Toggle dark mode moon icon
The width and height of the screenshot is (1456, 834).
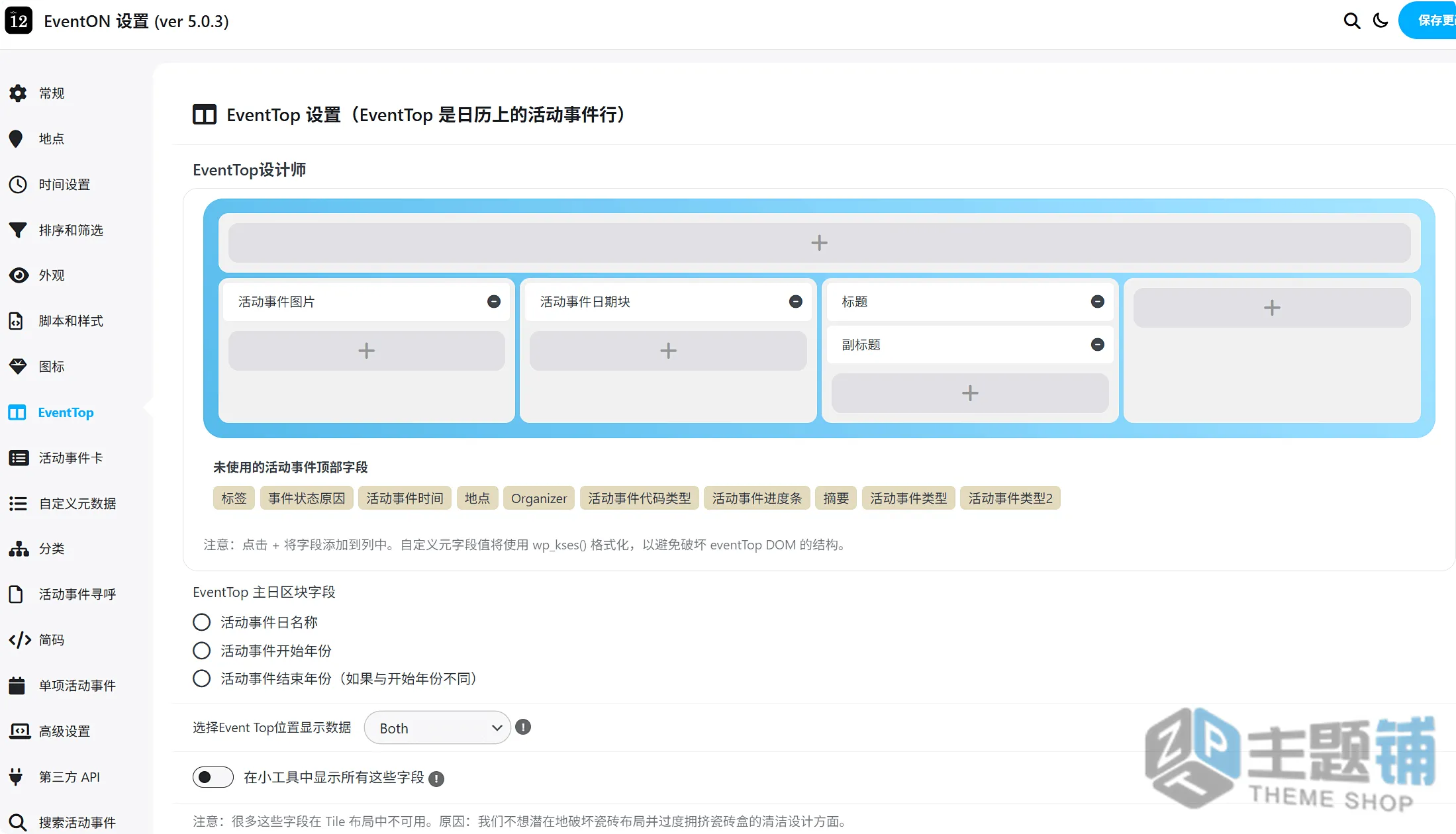click(x=1381, y=21)
